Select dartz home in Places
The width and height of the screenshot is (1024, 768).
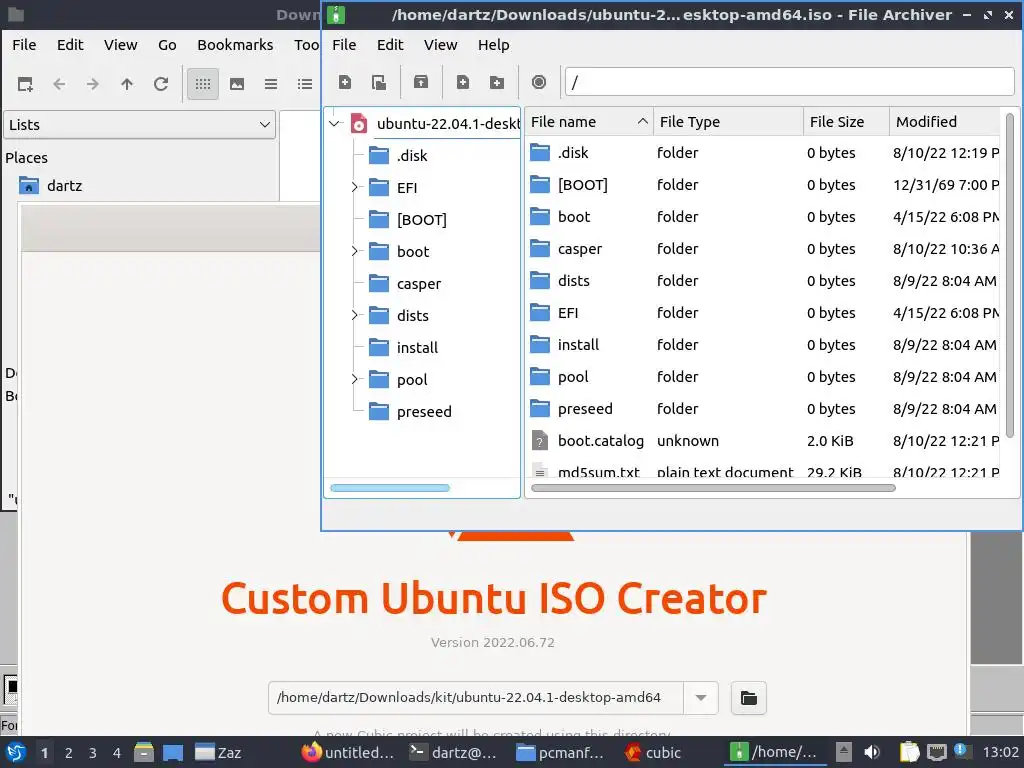[51, 186]
